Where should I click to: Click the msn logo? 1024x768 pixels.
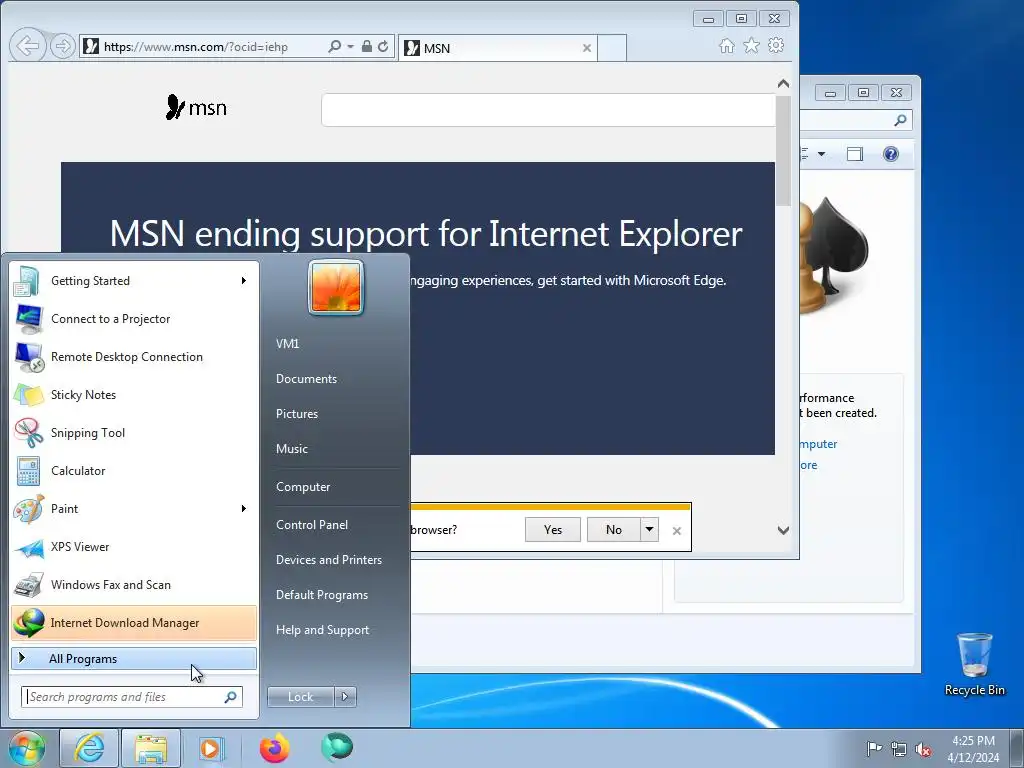pos(196,108)
